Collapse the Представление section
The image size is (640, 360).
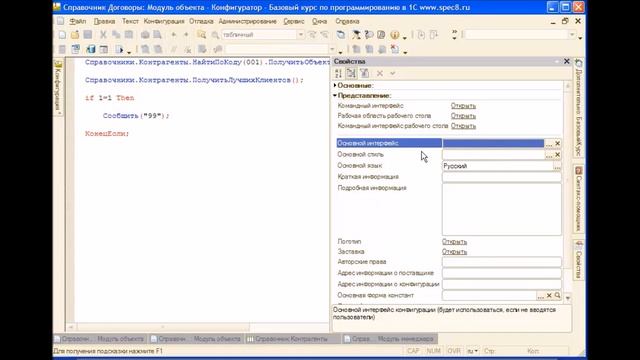(x=335, y=96)
